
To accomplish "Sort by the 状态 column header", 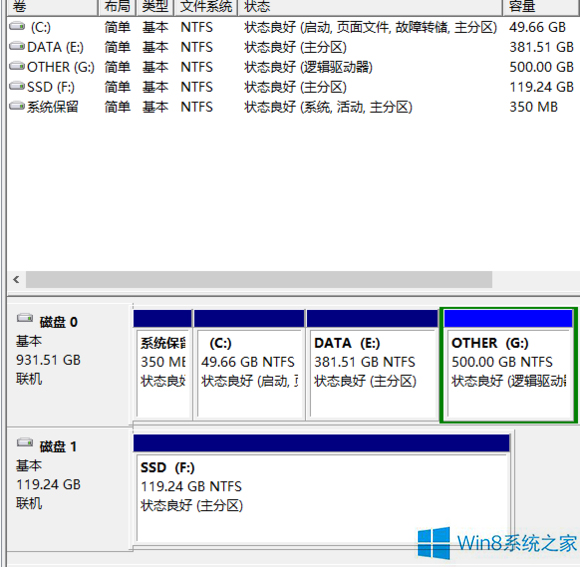I will click(x=370, y=7).
